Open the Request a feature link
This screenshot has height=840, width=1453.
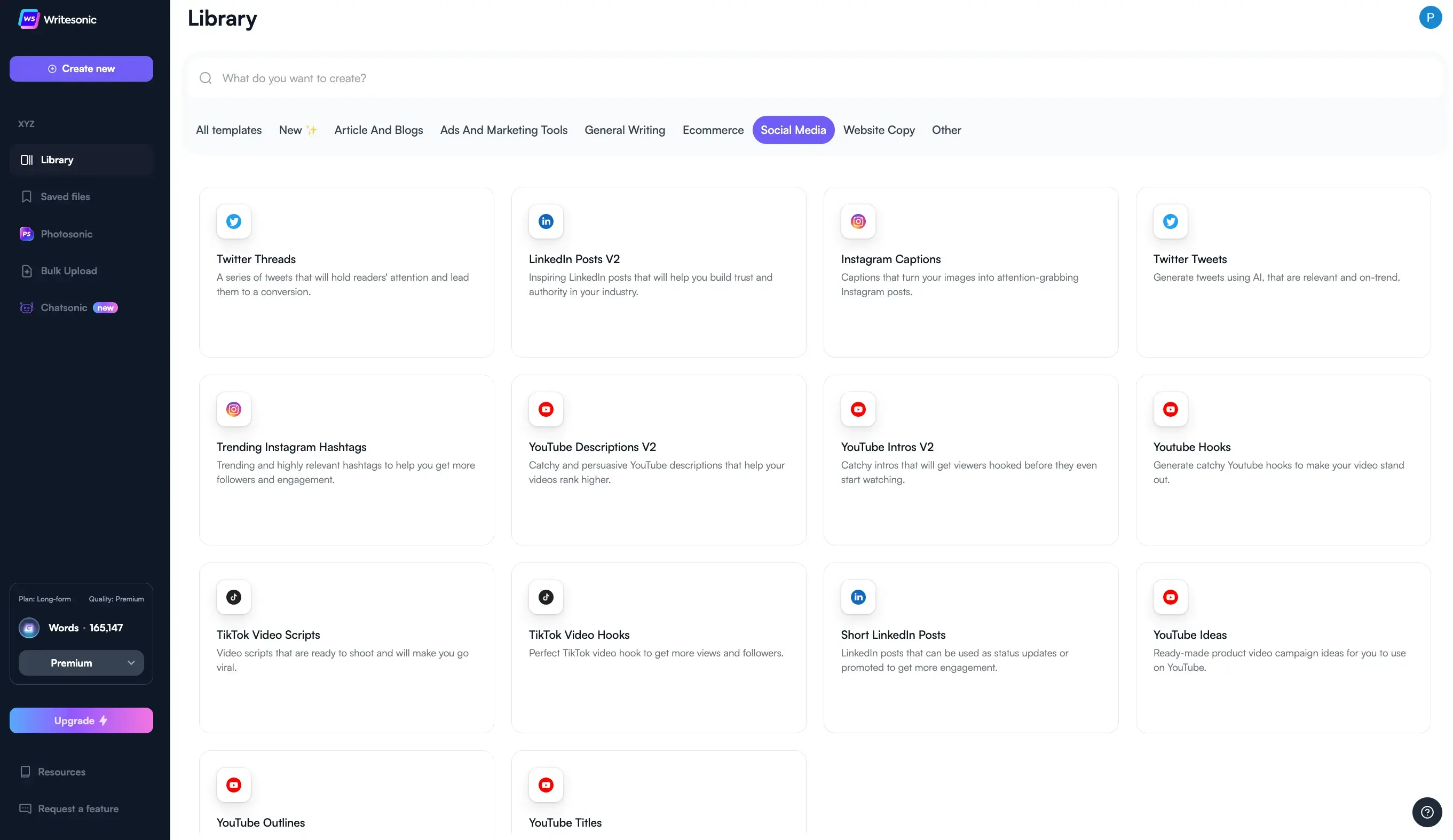click(78, 809)
